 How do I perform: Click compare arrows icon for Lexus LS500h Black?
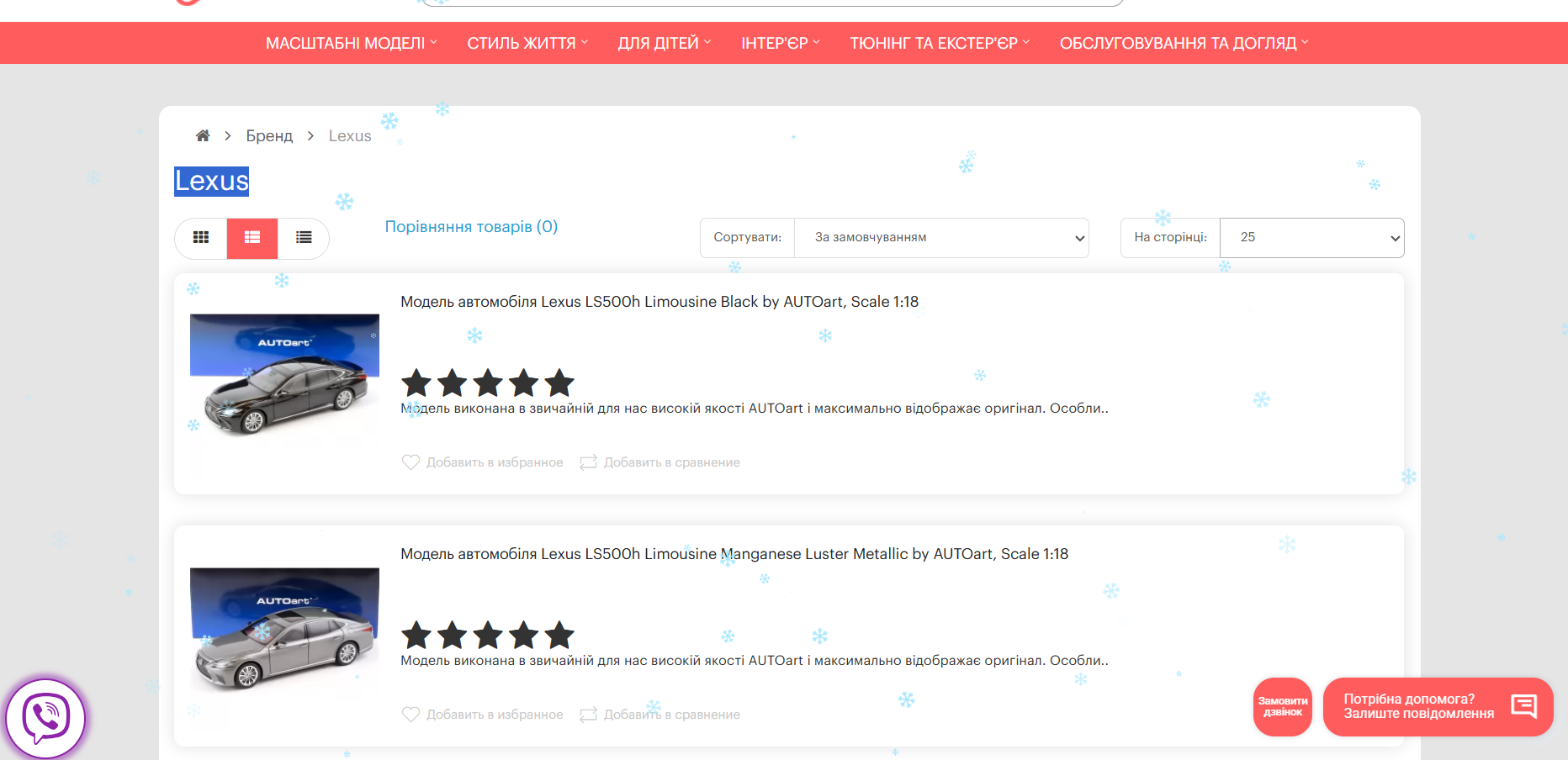[589, 462]
